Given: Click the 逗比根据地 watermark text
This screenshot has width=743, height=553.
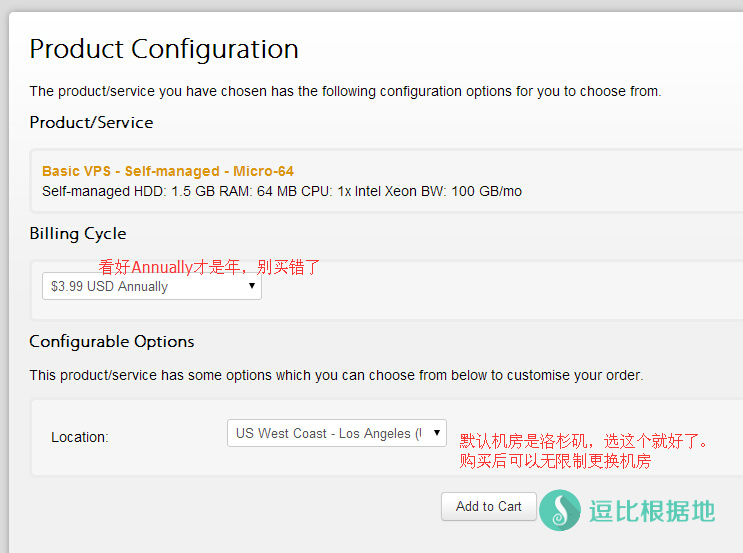Looking at the screenshot, I should coord(651,510).
